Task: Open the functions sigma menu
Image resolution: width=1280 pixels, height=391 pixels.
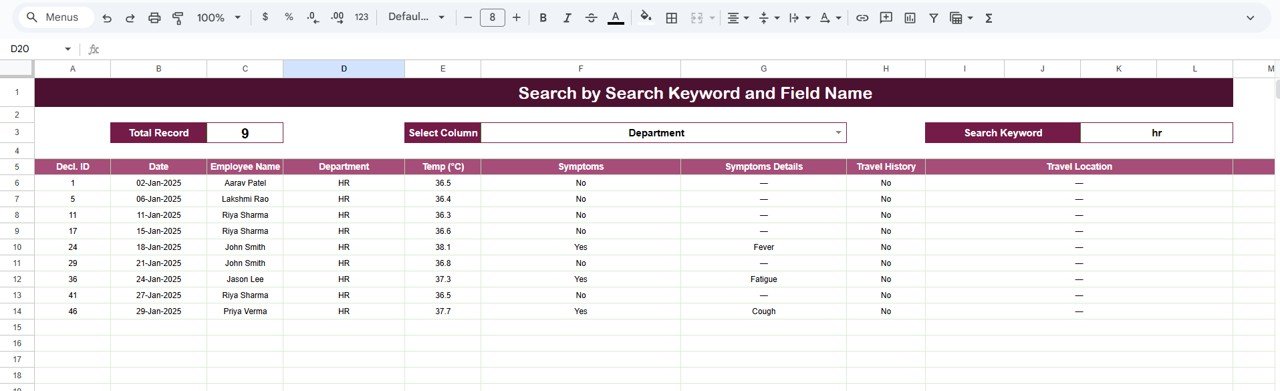Action: [x=988, y=18]
